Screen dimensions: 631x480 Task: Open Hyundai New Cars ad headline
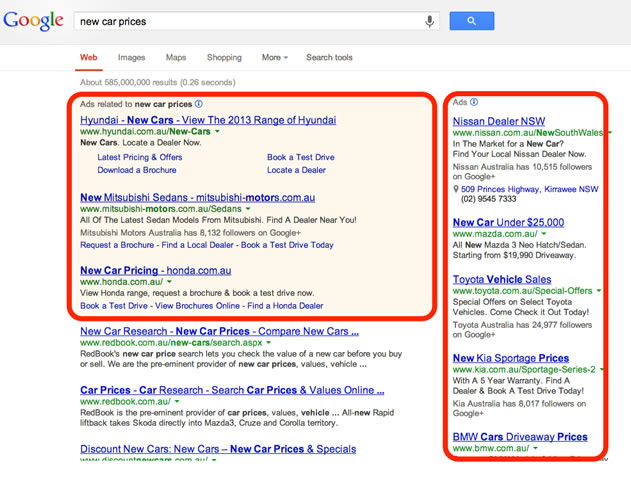pyautogui.click(x=208, y=120)
